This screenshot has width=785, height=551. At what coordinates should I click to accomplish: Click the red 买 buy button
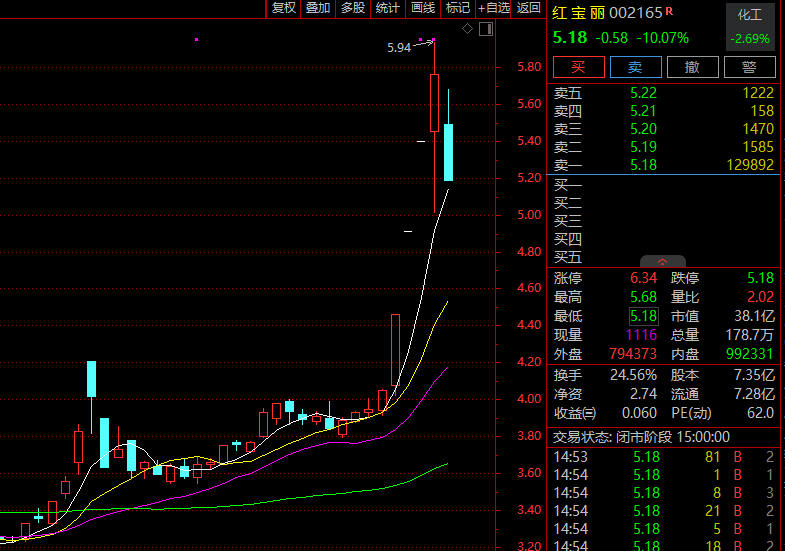point(579,67)
